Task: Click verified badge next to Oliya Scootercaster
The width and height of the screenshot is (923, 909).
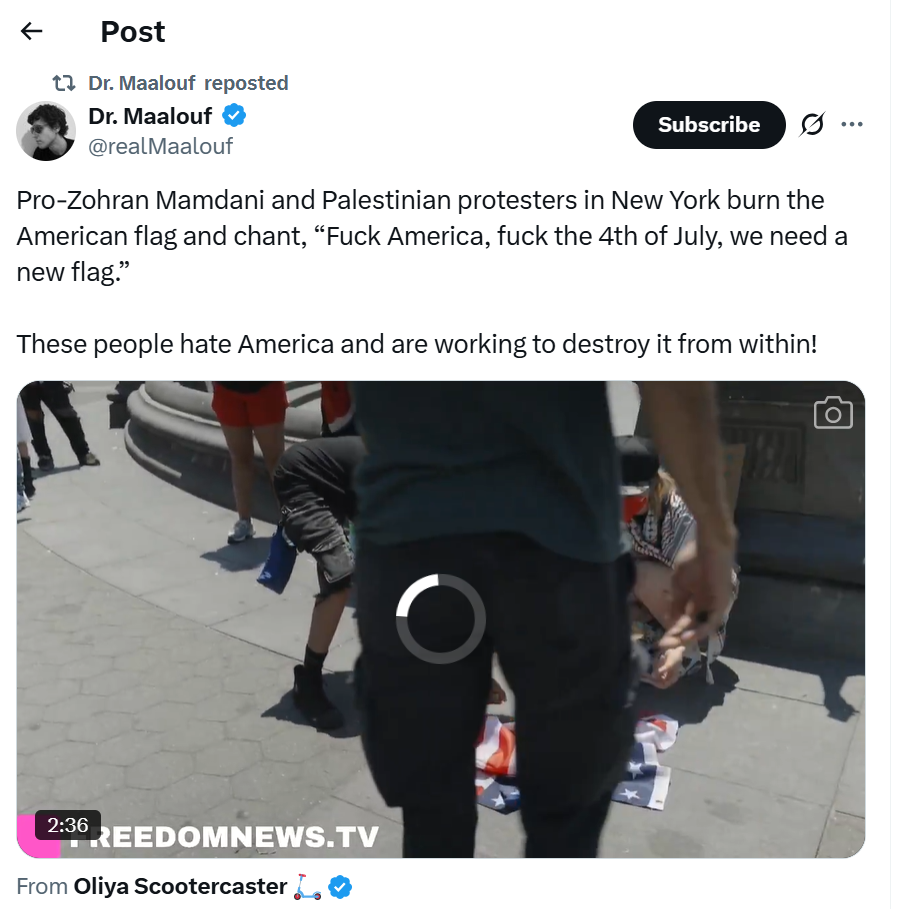Action: pos(340,887)
